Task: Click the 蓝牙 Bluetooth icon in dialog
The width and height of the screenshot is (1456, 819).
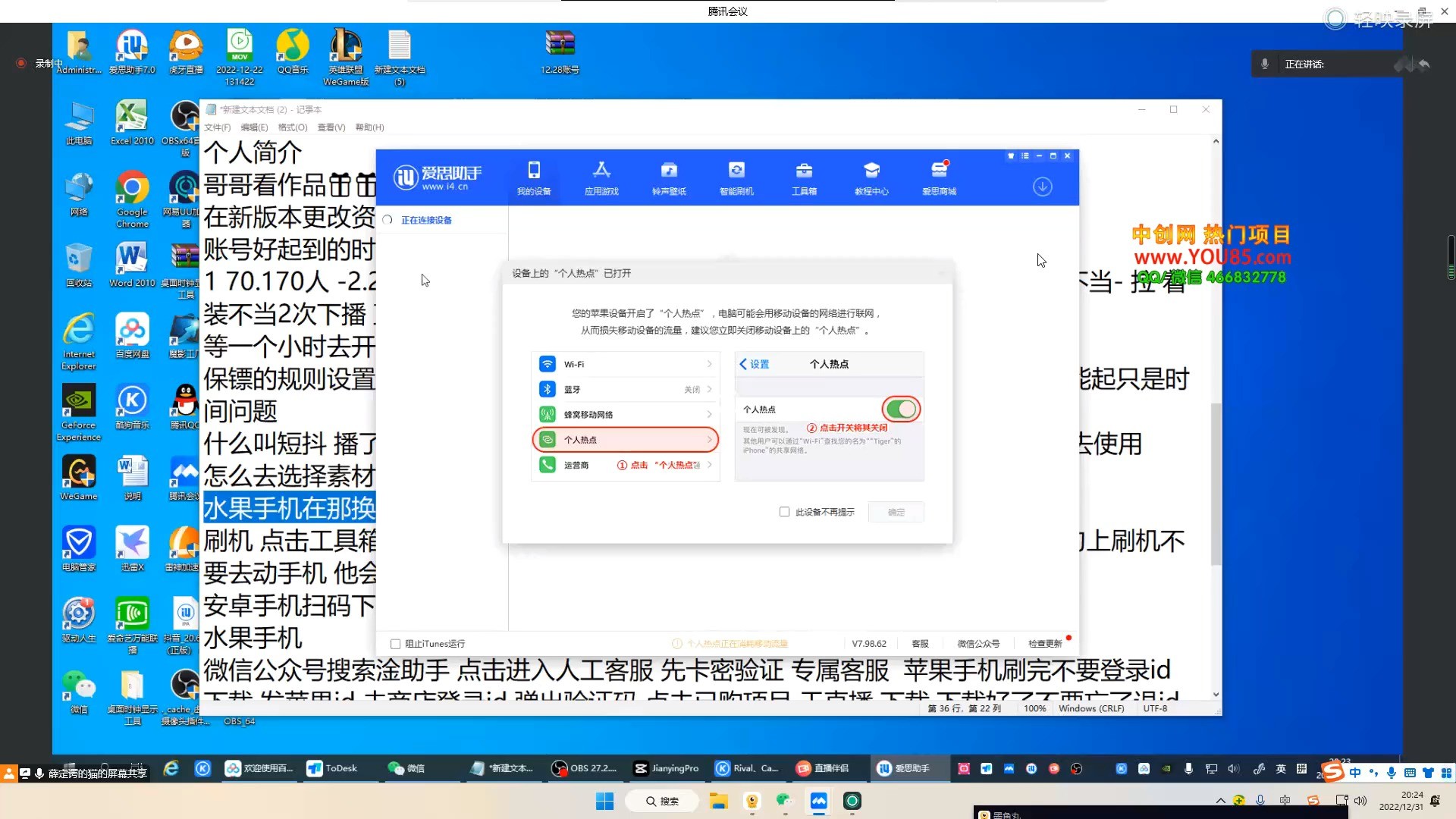Action: (547, 389)
